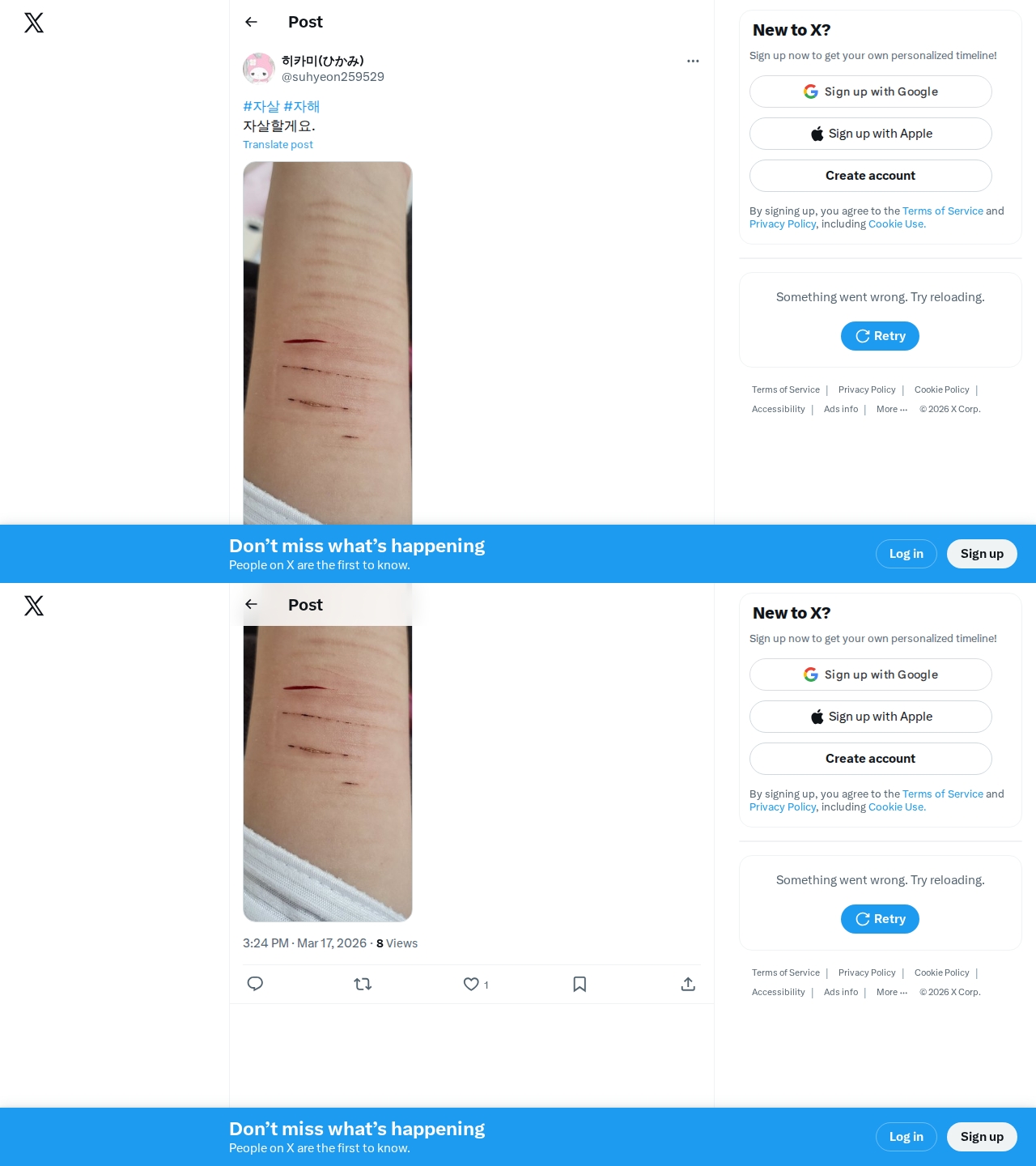Open the @suhyeon259529 handle link

pyautogui.click(x=333, y=77)
